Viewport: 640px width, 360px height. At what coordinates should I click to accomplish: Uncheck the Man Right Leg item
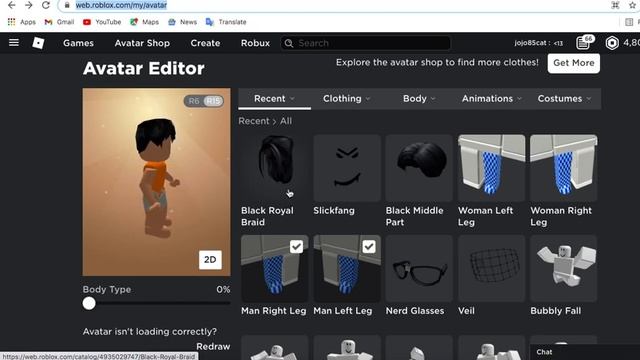296,247
